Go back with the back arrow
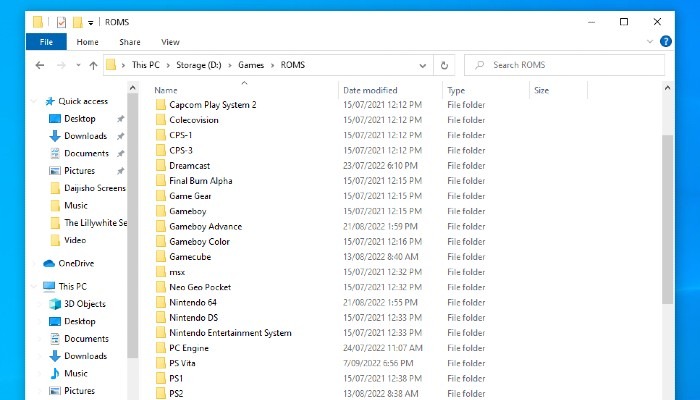Image resolution: width=700 pixels, height=400 pixels. pyautogui.click(x=40, y=65)
